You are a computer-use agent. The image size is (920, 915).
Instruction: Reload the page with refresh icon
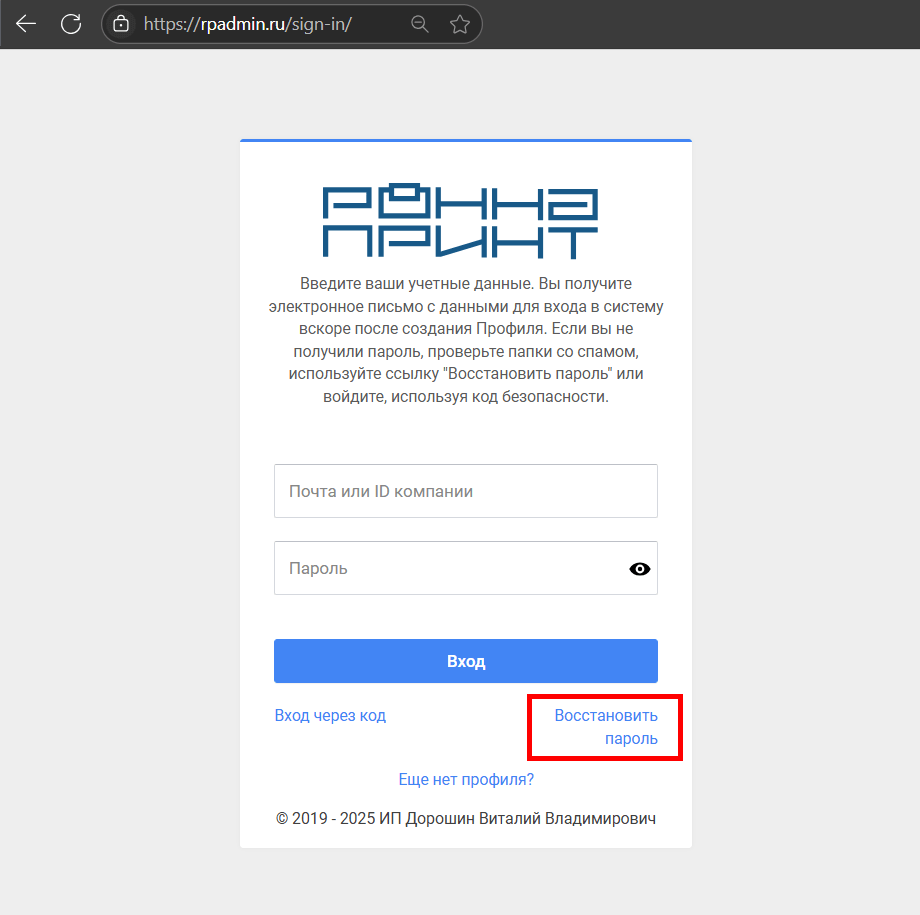[x=72, y=24]
